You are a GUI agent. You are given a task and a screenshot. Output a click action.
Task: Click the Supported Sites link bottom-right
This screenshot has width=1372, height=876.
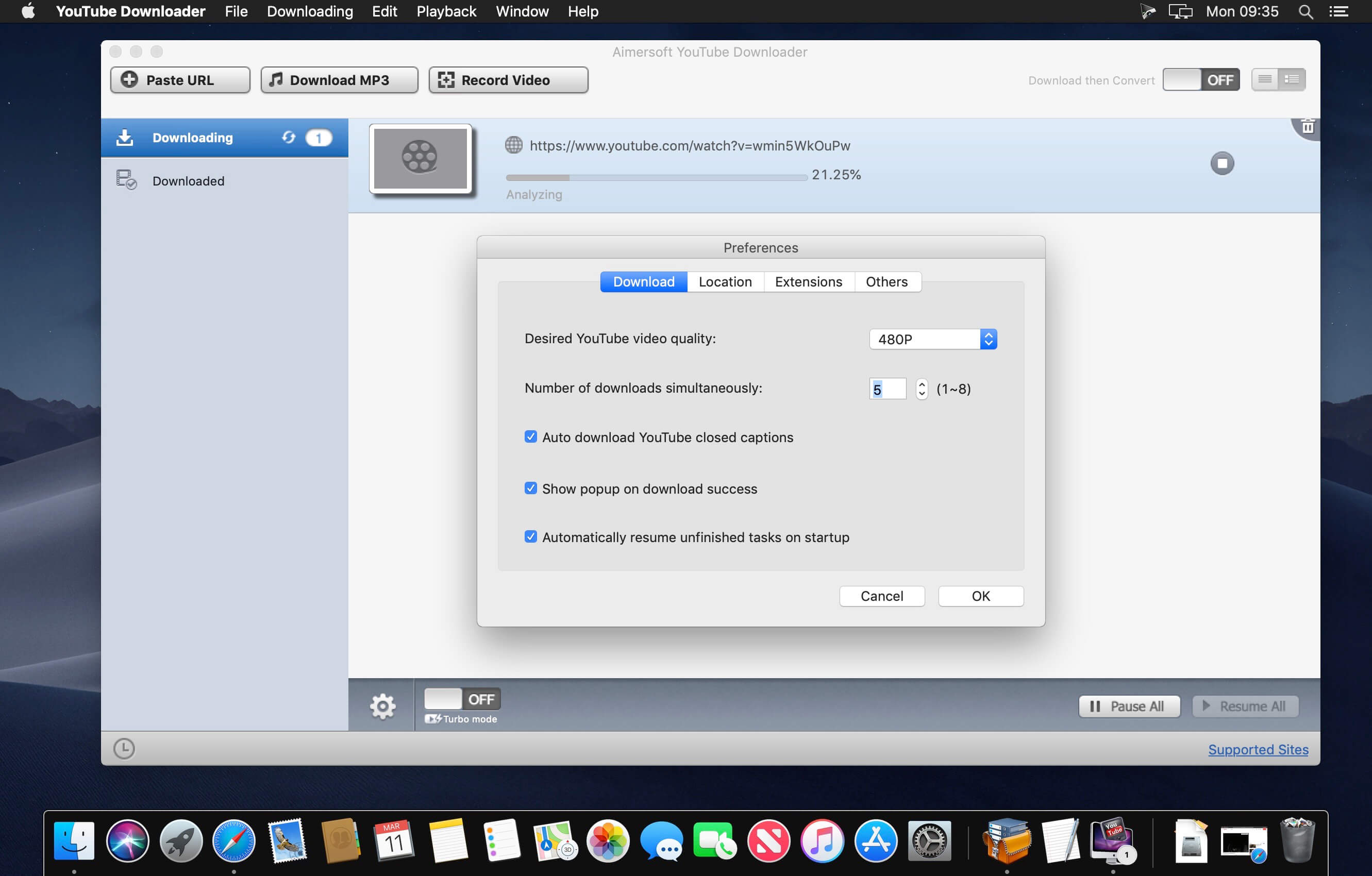pyautogui.click(x=1259, y=749)
